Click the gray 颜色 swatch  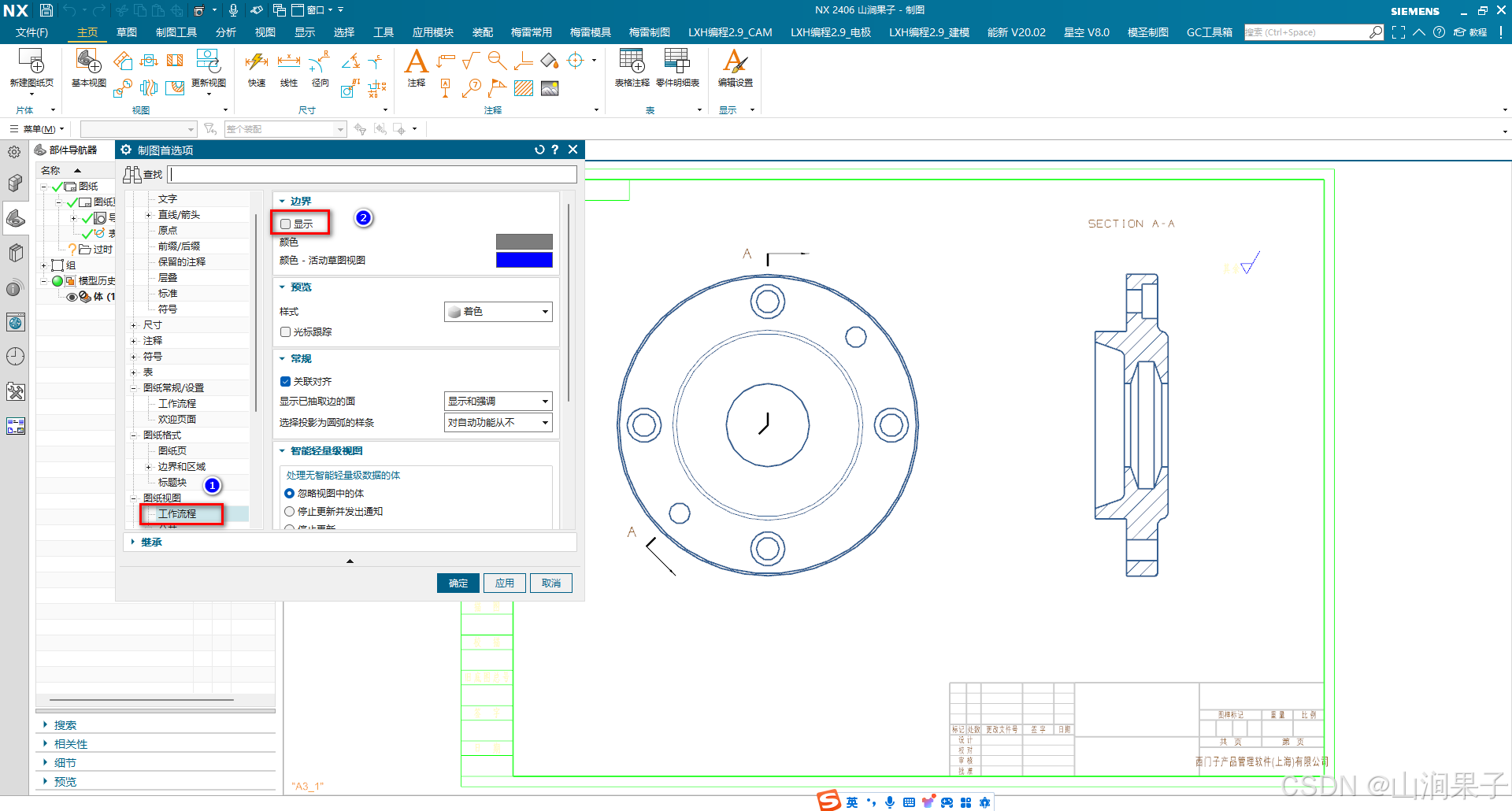coord(524,243)
